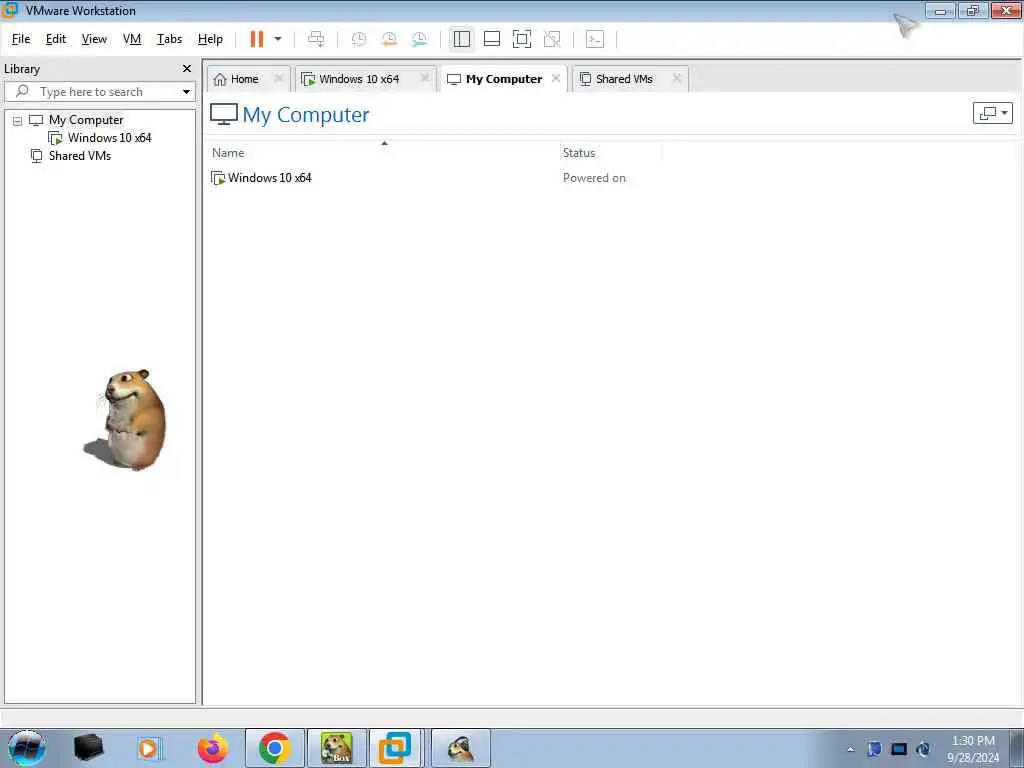Close the Shared VMs tab
Viewport: 1024px width, 768px height.
pos(677,78)
